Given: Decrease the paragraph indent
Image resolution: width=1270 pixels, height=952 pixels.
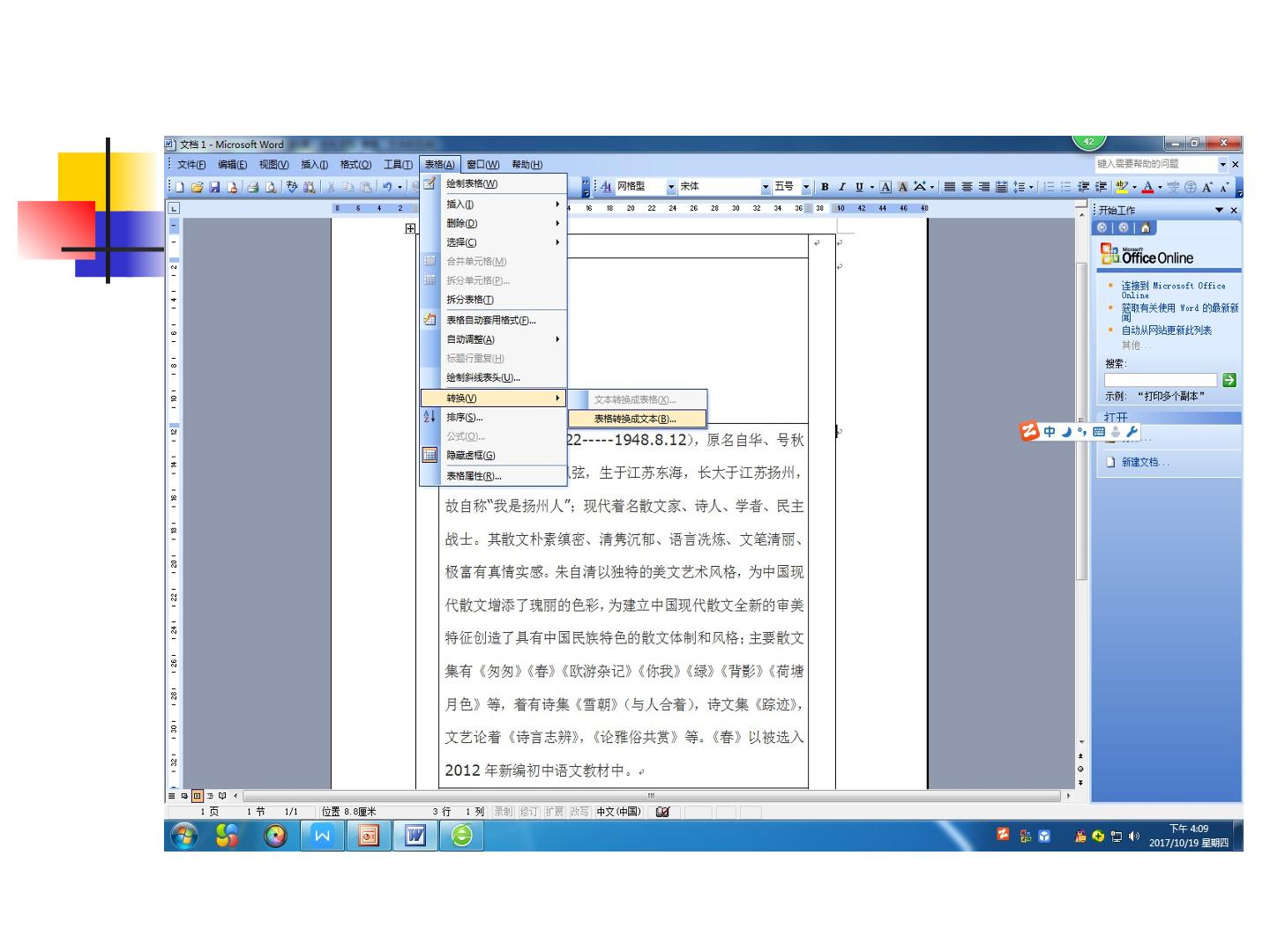Looking at the screenshot, I should [1083, 187].
